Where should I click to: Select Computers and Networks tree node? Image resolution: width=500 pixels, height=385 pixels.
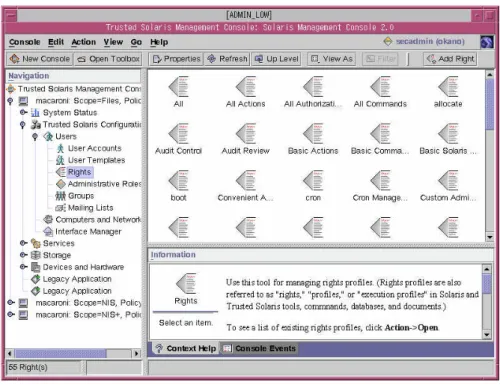[98, 220]
